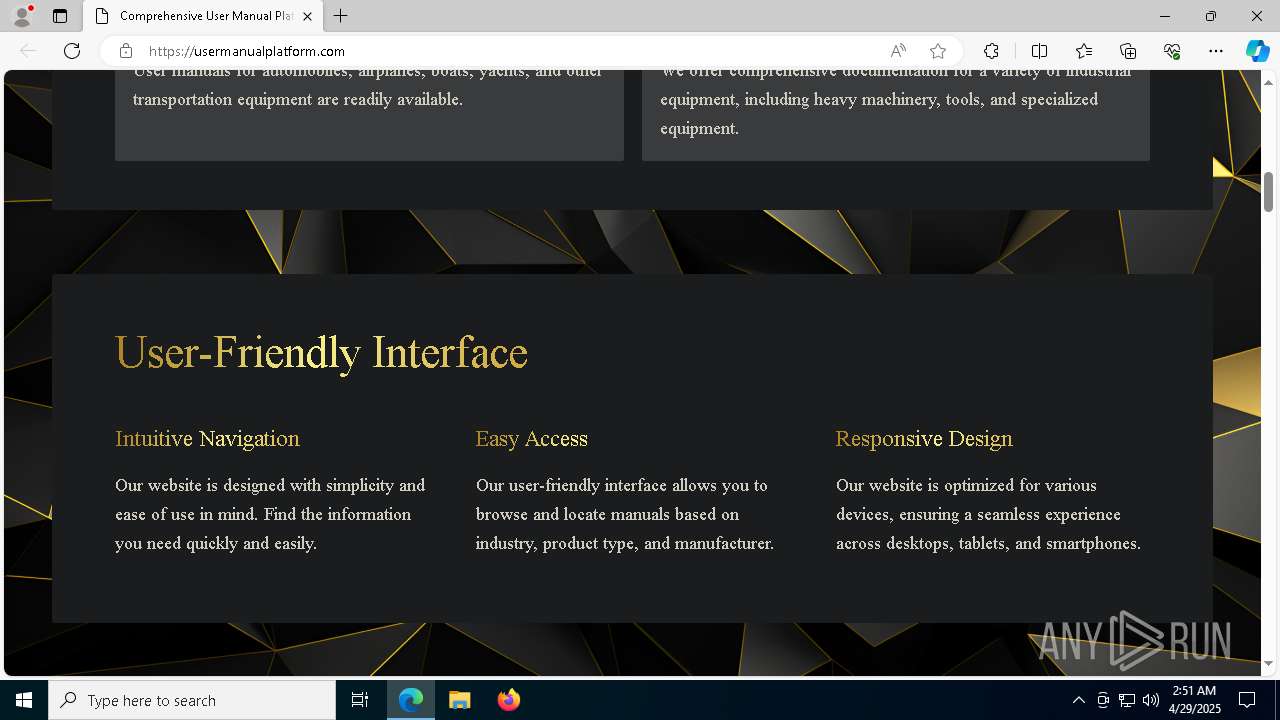Open the browser profile icon
The width and height of the screenshot is (1280, 720).
pyautogui.click(x=21, y=16)
